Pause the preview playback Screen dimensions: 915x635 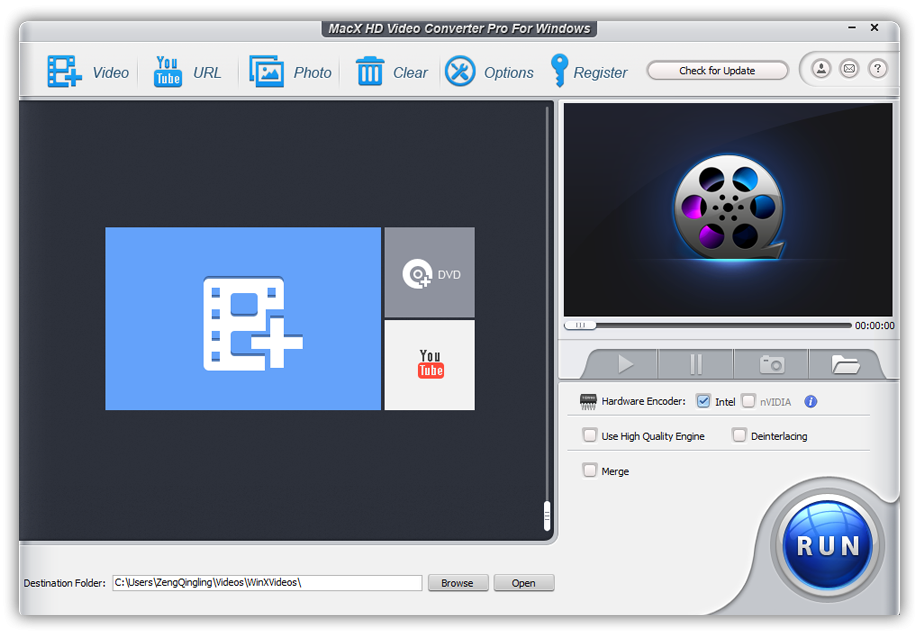[696, 364]
